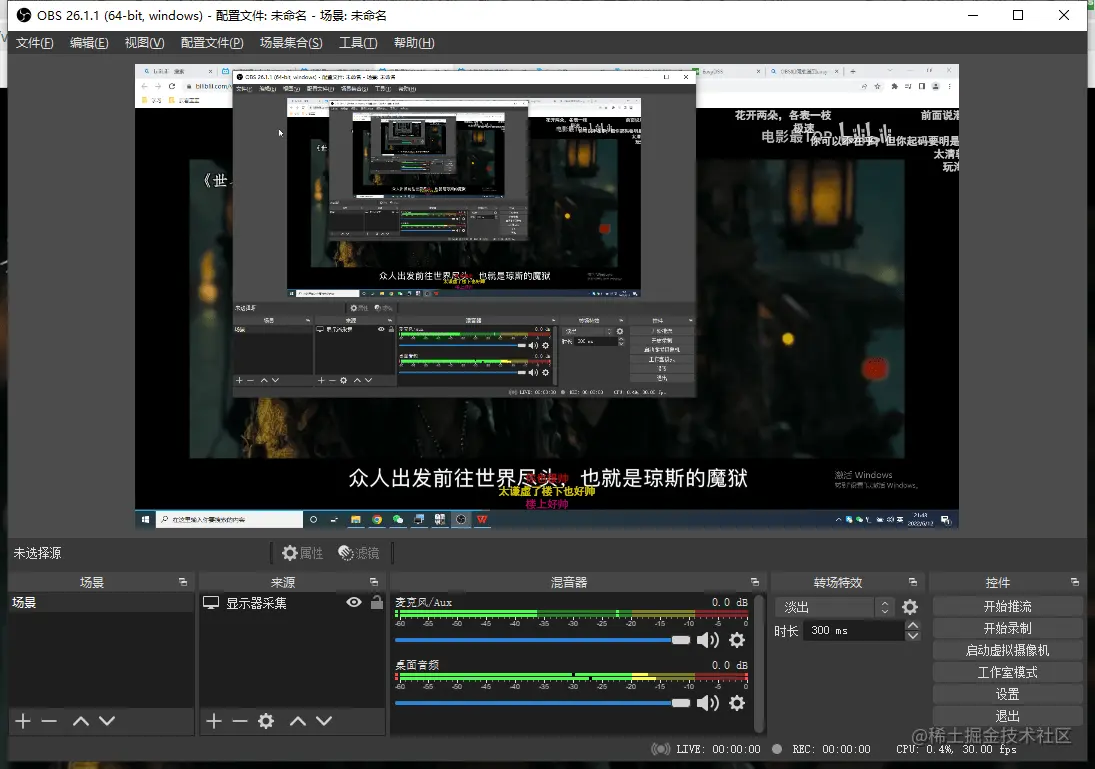The height and width of the screenshot is (769, 1095).
Task: Pop out the 控件 dock panel
Action: [x=1075, y=582]
